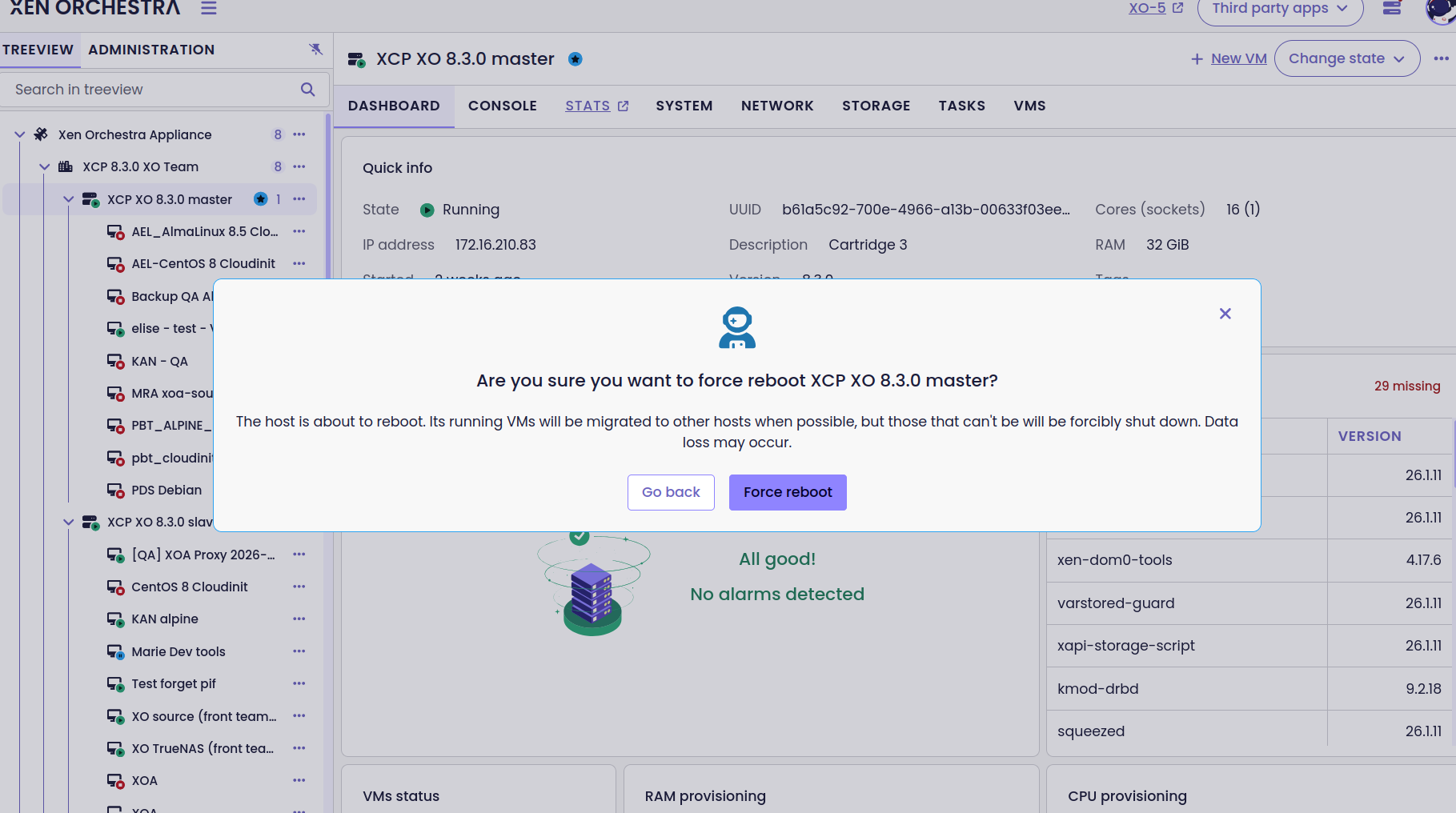
Task: Click the tasks icon in top bar
Action: point(1392,8)
